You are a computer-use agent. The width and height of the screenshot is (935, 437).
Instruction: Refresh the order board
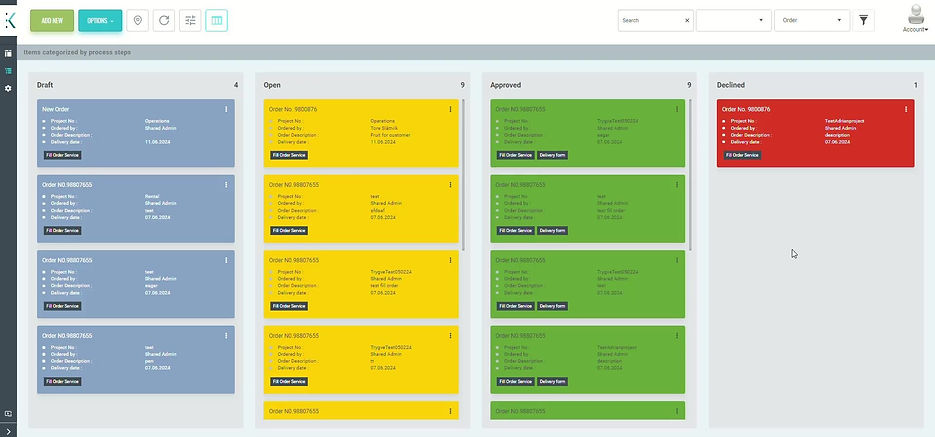tap(164, 20)
